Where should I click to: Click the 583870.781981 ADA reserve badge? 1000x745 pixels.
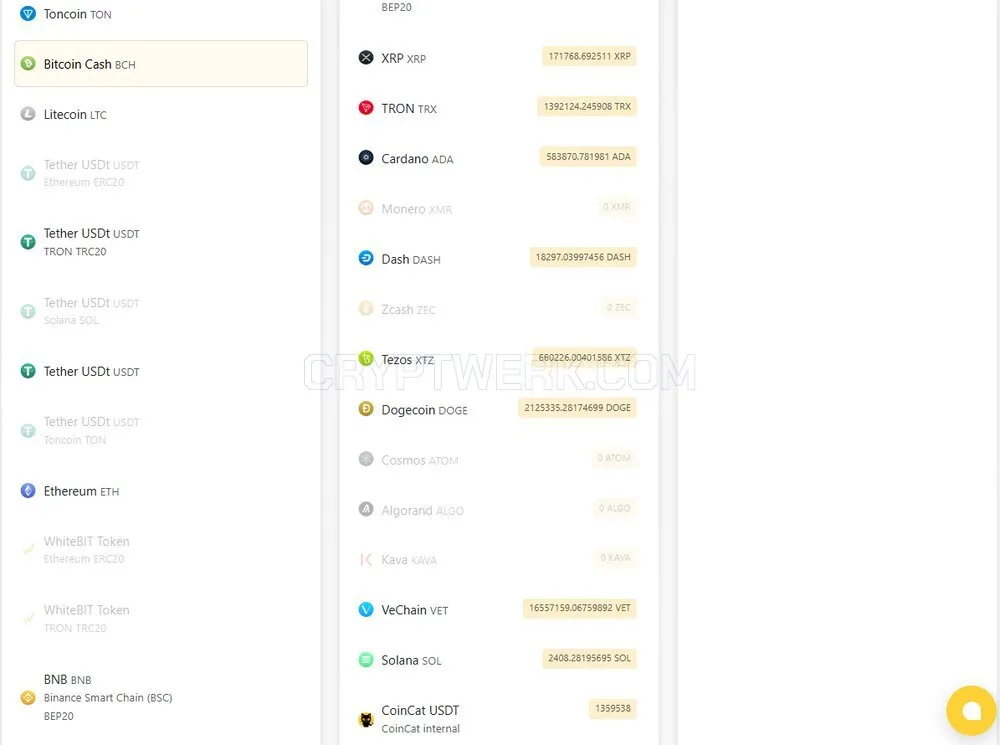point(588,156)
